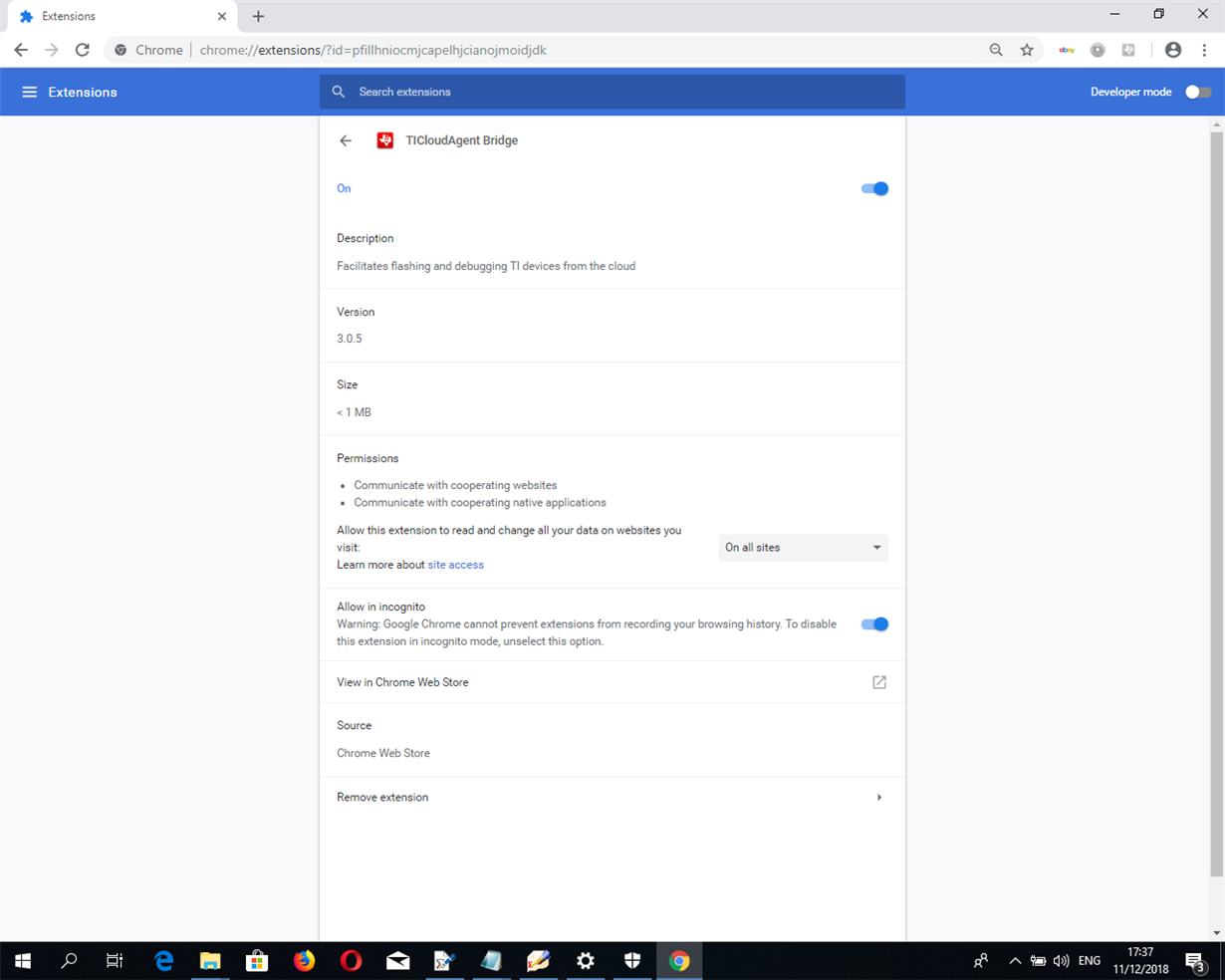Click the size value < 1 MB
This screenshot has height=980, width=1225.
click(354, 412)
